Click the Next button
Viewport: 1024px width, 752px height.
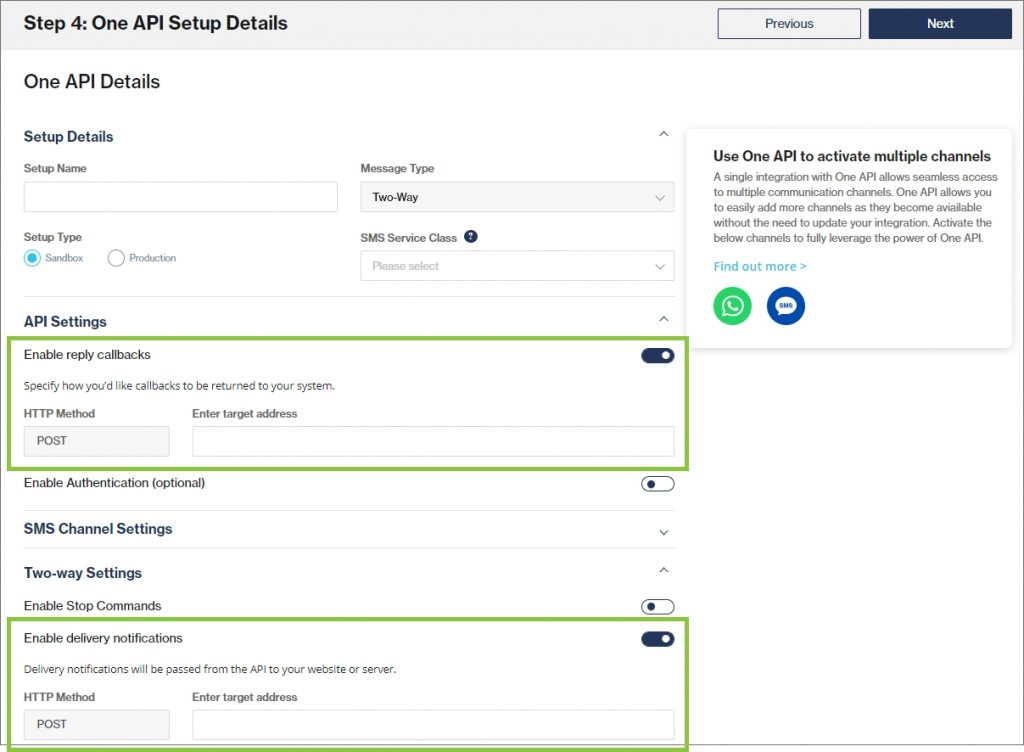tap(939, 23)
